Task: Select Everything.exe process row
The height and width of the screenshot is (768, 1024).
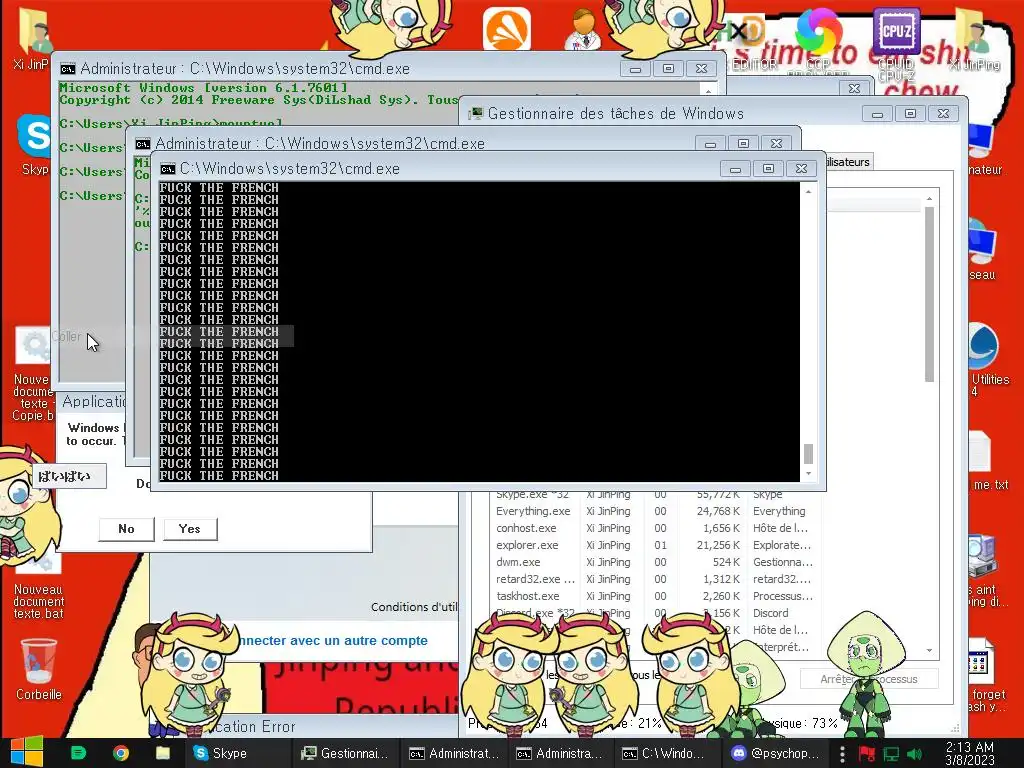Action: tap(653, 511)
